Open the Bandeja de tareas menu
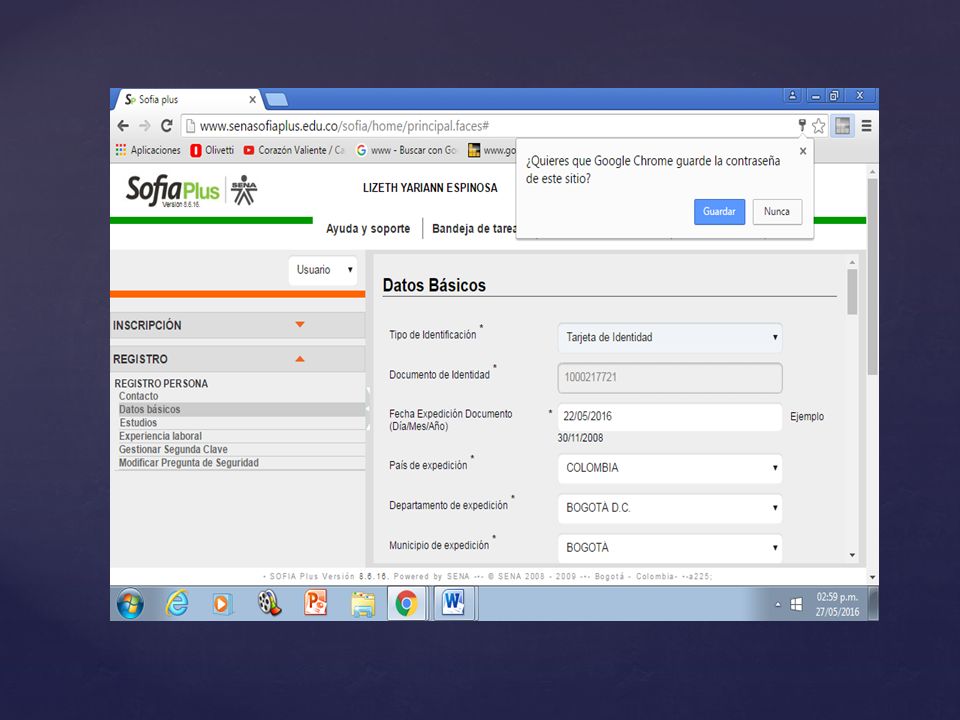The height and width of the screenshot is (720, 960). (474, 228)
